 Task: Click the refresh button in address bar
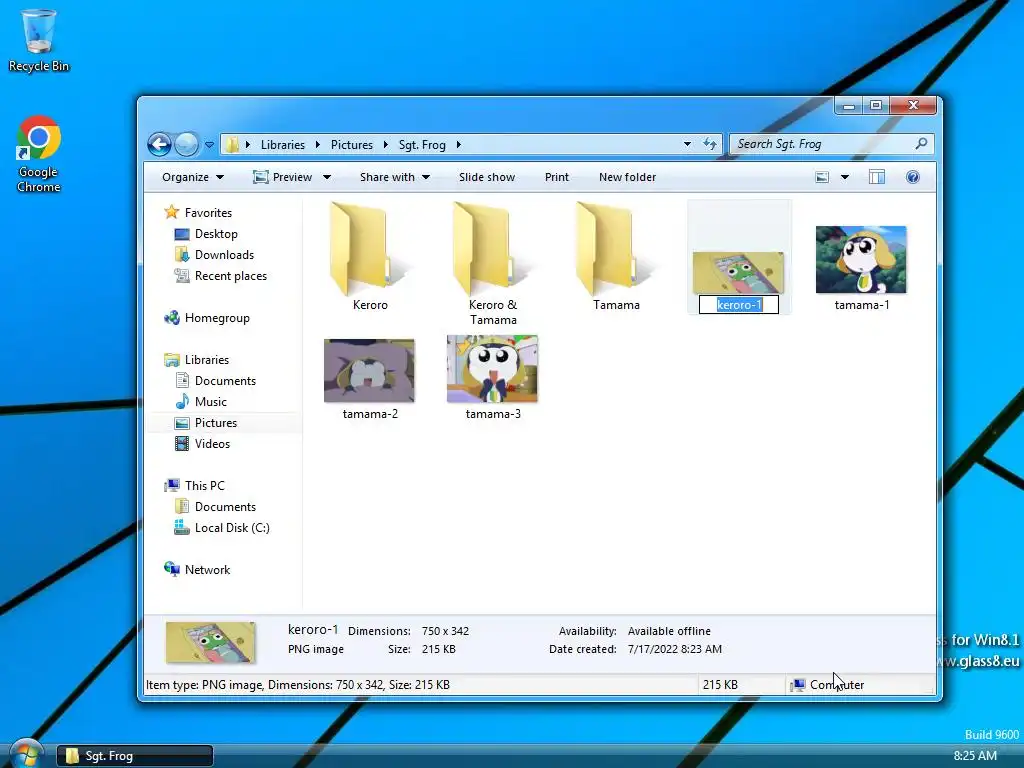pos(710,144)
